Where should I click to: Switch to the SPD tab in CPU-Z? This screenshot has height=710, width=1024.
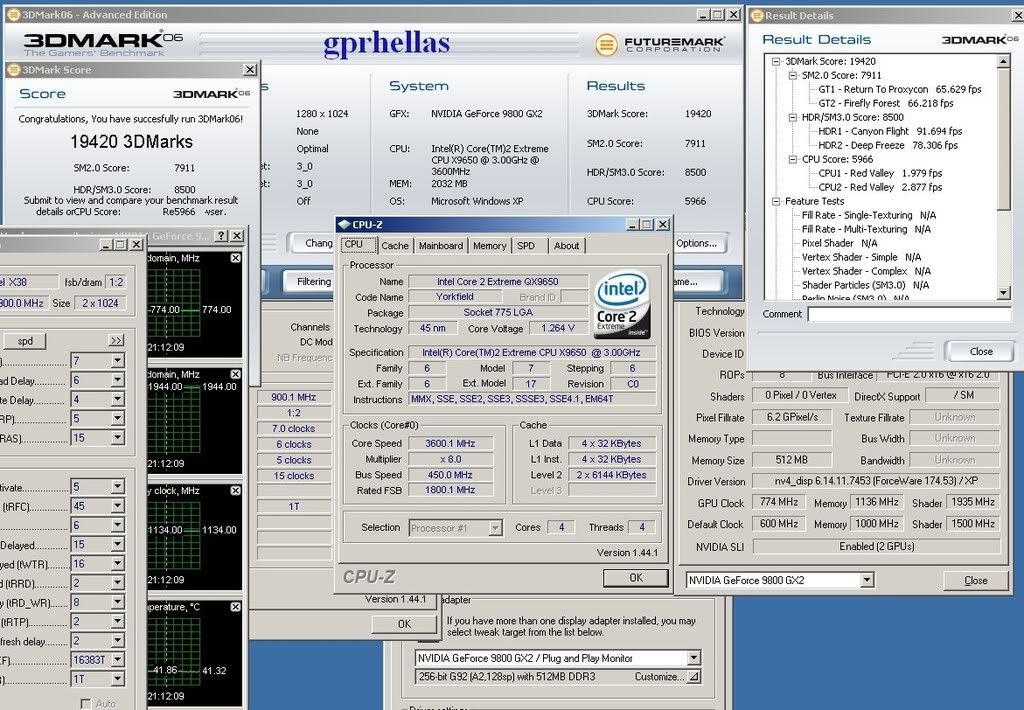click(526, 246)
